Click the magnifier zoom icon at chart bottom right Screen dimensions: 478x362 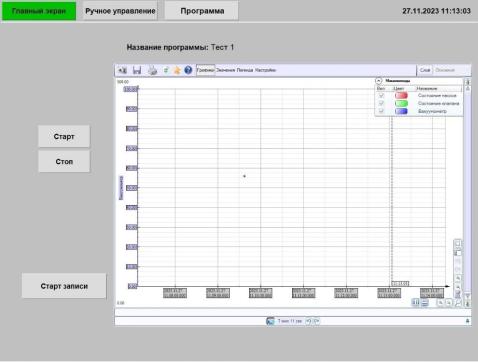[x=458, y=303]
